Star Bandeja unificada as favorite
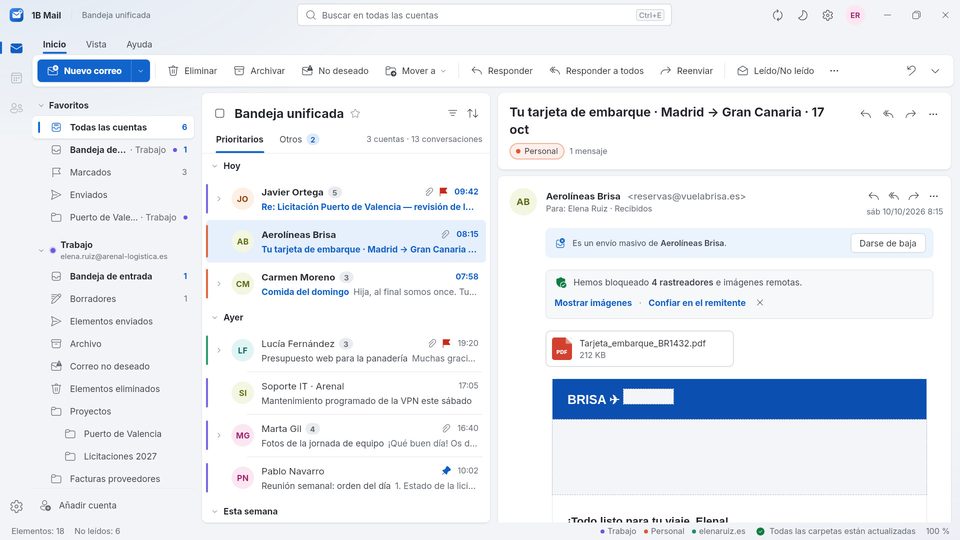960x540 pixels. tap(355, 113)
